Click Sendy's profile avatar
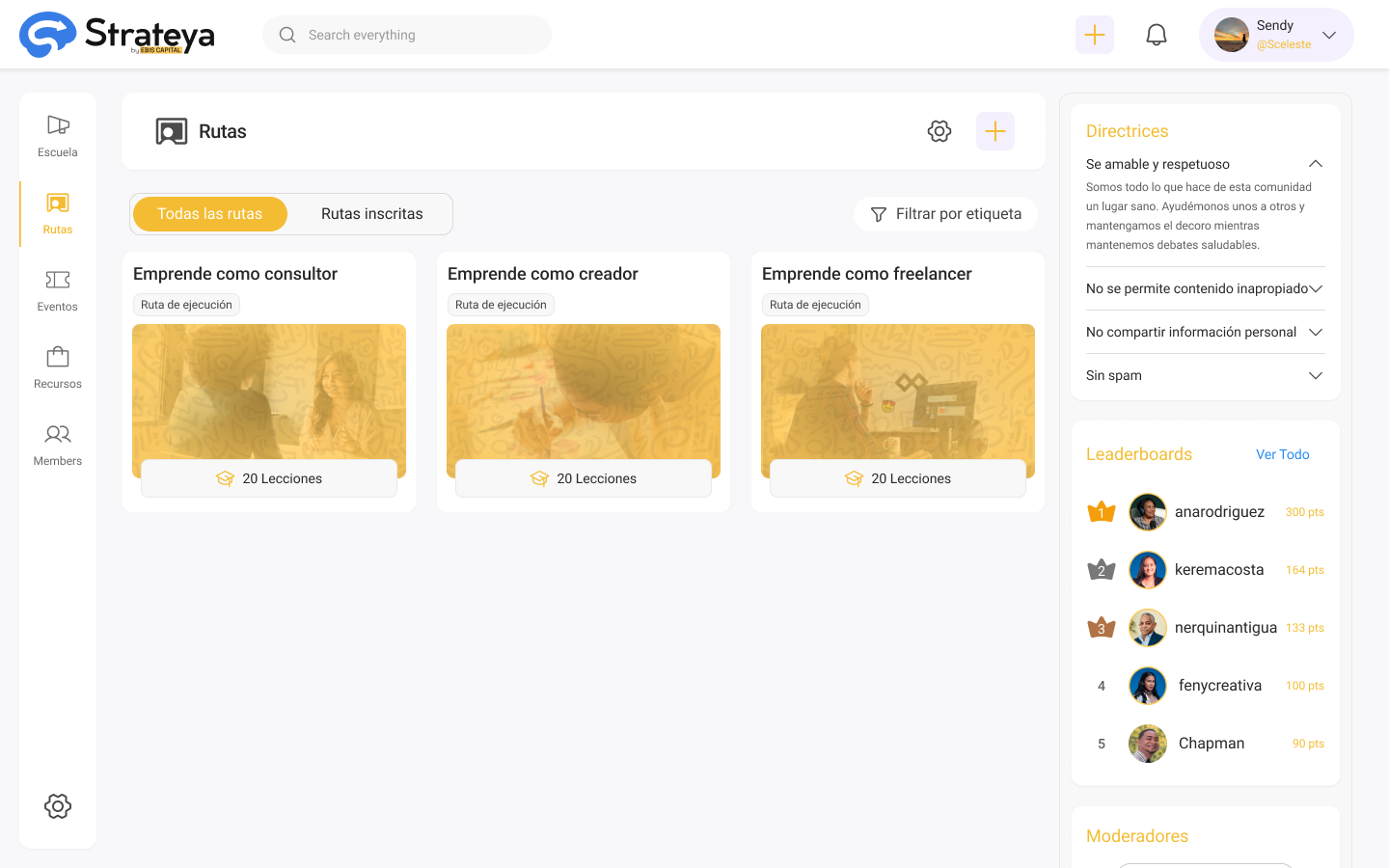The image size is (1389, 868). coord(1232,35)
